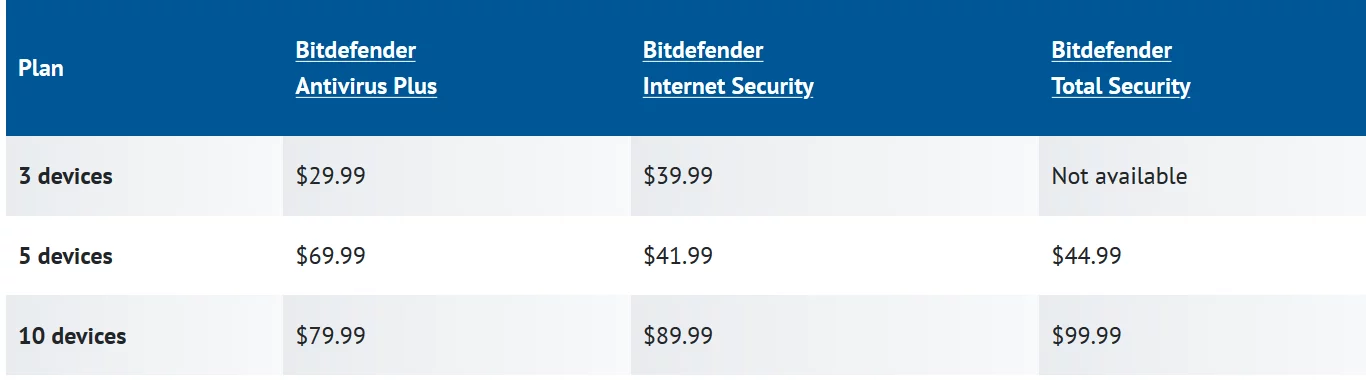This screenshot has width=1366, height=380.
Task: Click the word Bitdefender above Antivirus Plus
Action: point(356,50)
